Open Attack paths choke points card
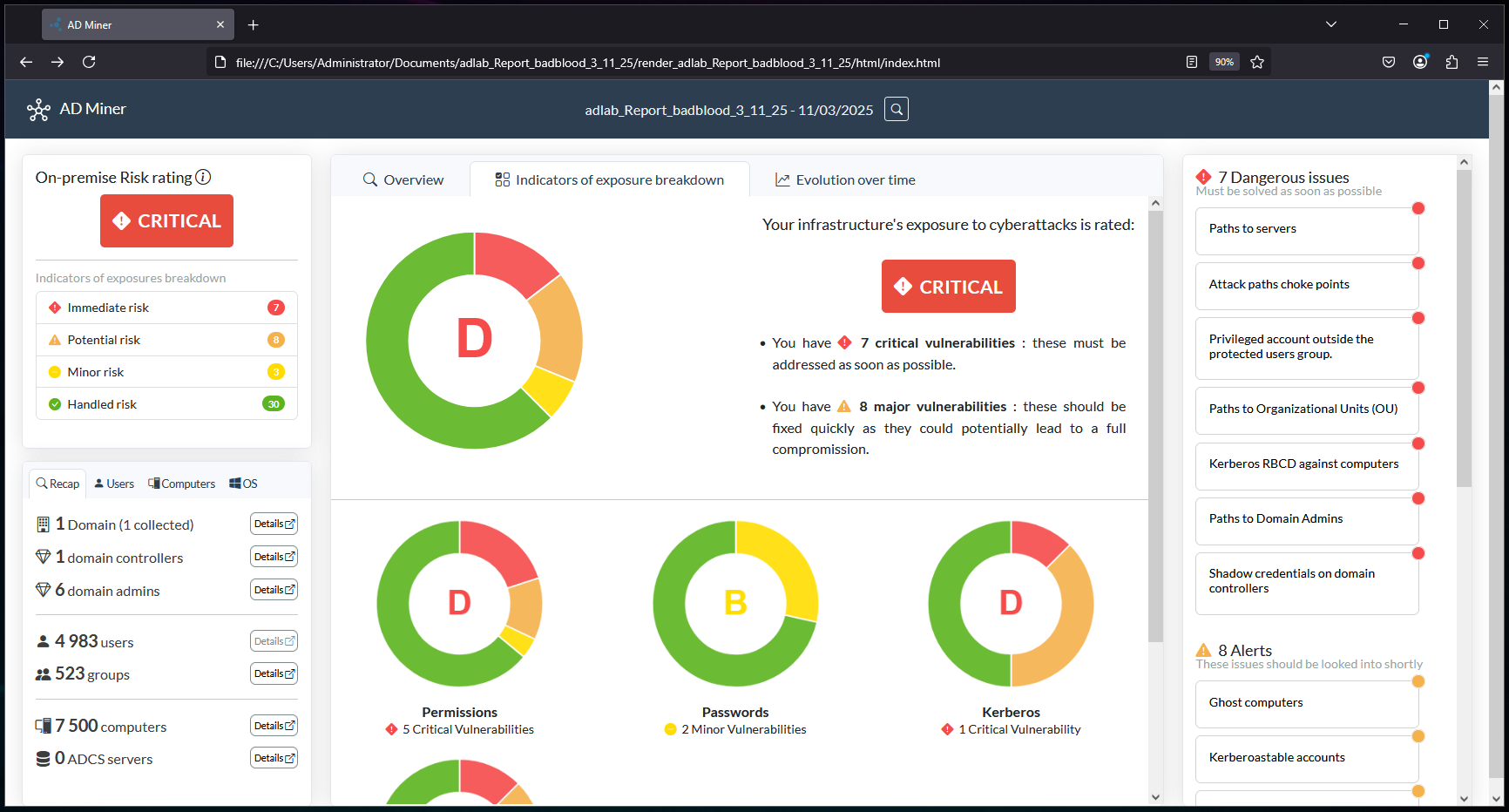The image size is (1509, 812). [x=1307, y=286]
